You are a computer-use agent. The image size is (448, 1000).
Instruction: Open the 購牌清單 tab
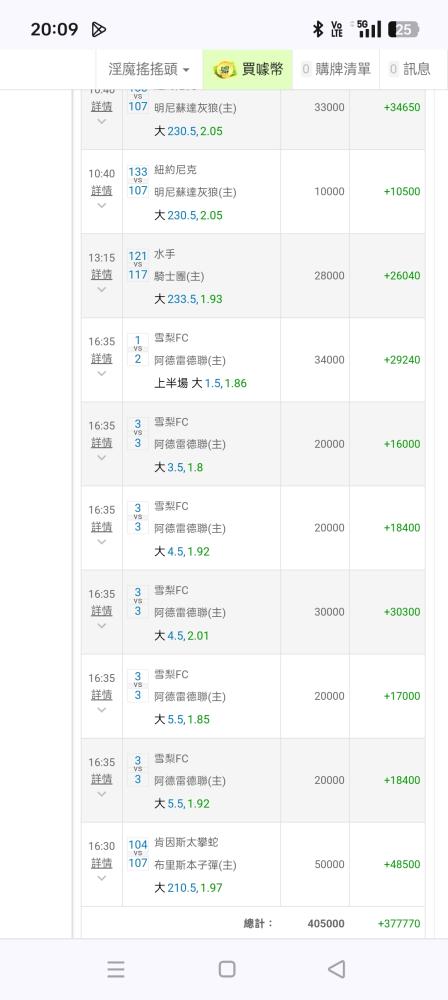point(336,70)
